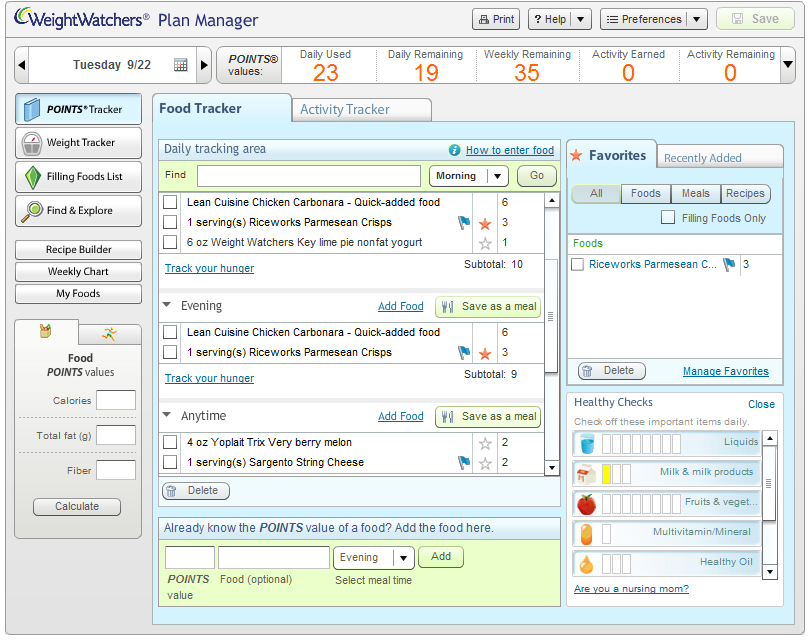The height and width of the screenshot is (641, 809).
Task: Star the Key lime pie nonfat yogurt
Action: (x=484, y=243)
